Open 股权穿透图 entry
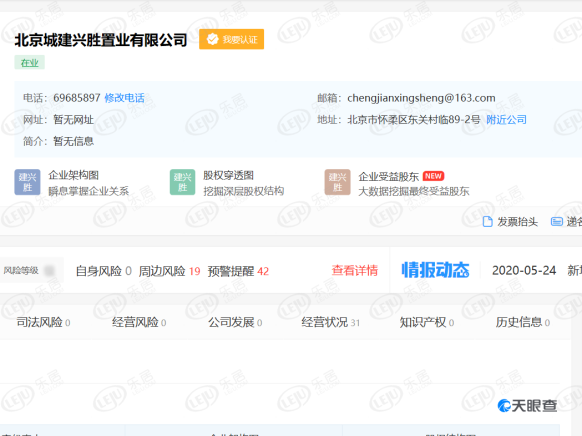 click(x=228, y=175)
